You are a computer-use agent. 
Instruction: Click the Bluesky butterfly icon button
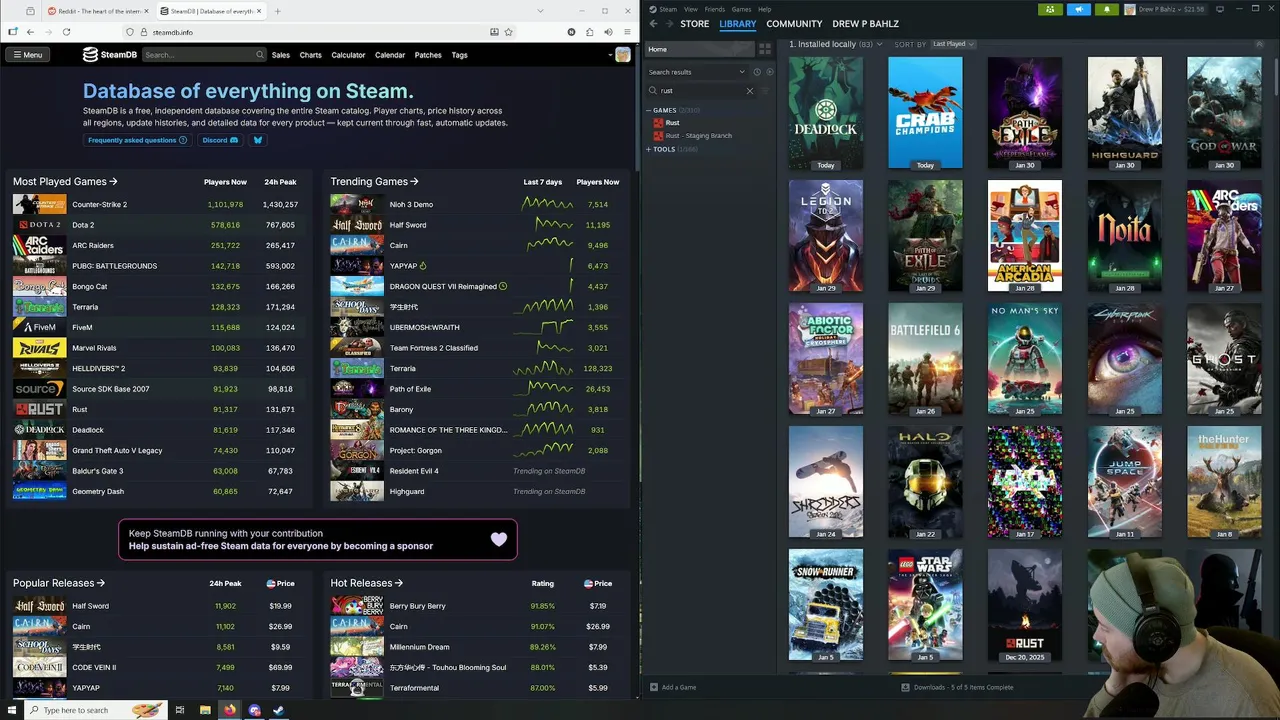click(x=257, y=140)
